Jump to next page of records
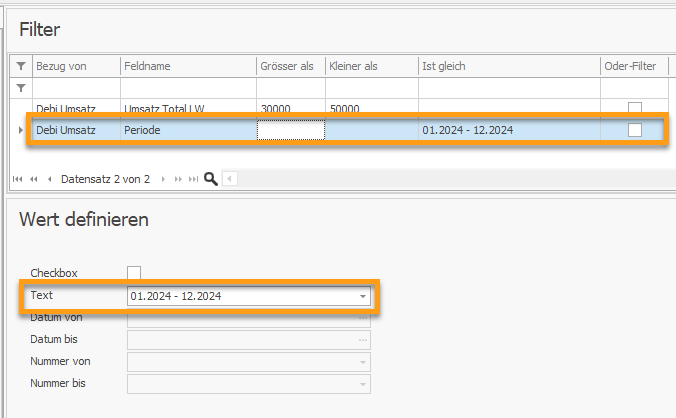The width and height of the screenshot is (676, 418). tap(178, 179)
